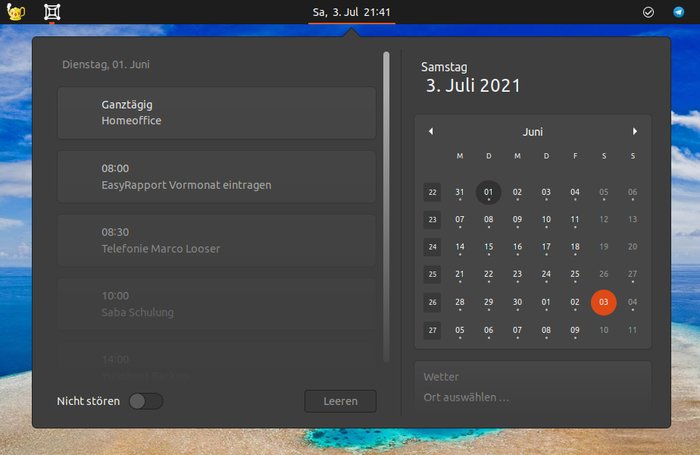Open the 10:00 Saba Schulung event
Image resolution: width=700 pixels, height=455 pixels.
(x=217, y=304)
